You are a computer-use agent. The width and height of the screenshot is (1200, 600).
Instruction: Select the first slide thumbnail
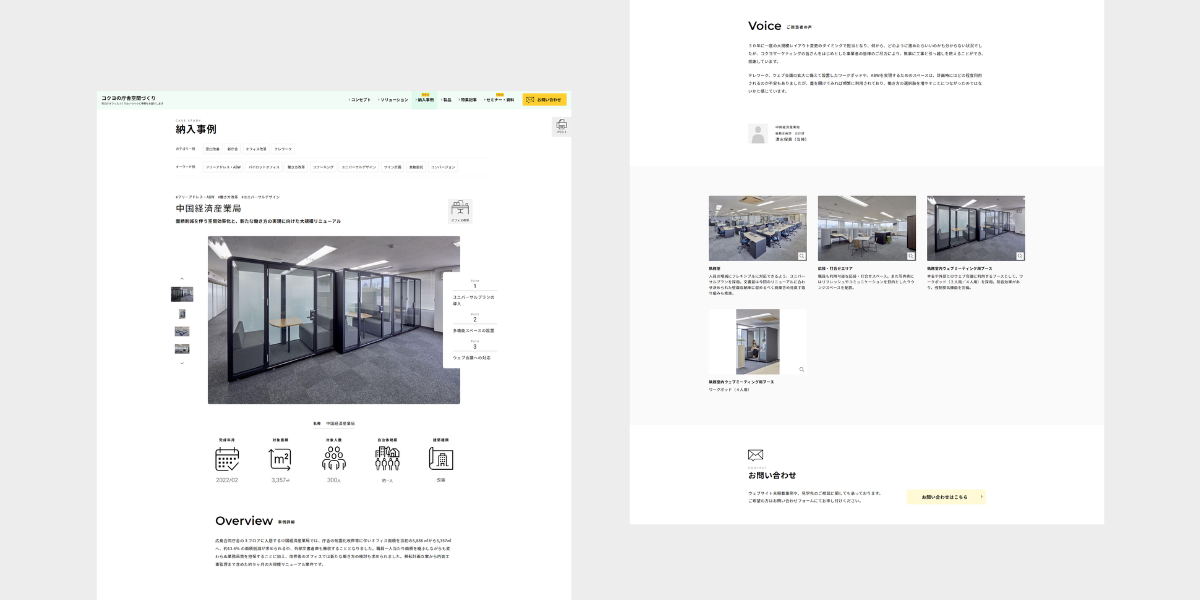pyautogui.click(x=182, y=294)
